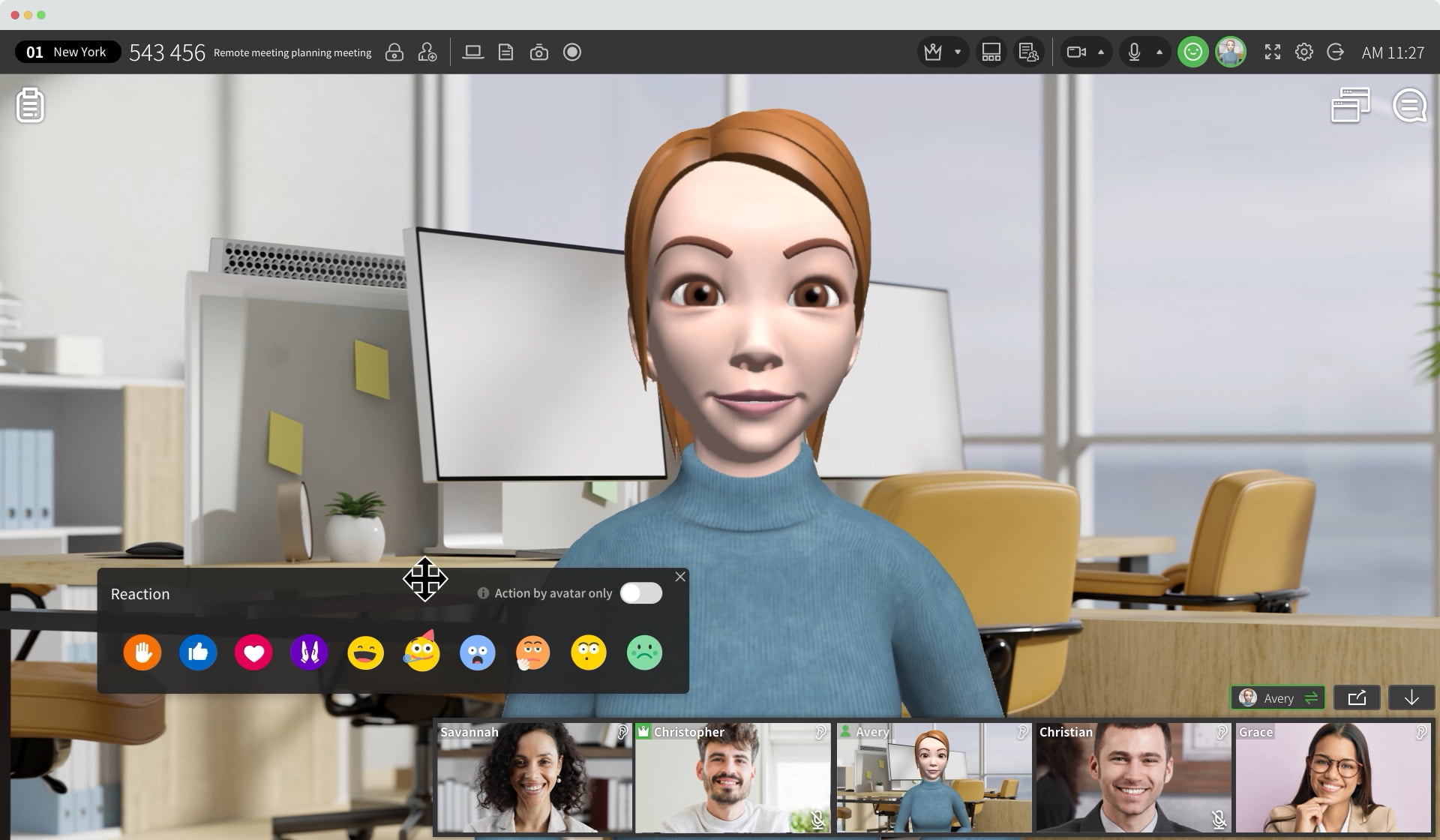The height and width of the screenshot is (840, 1440).
Task: Click the green reaction smiley button
Action: tap(1192, 52)
